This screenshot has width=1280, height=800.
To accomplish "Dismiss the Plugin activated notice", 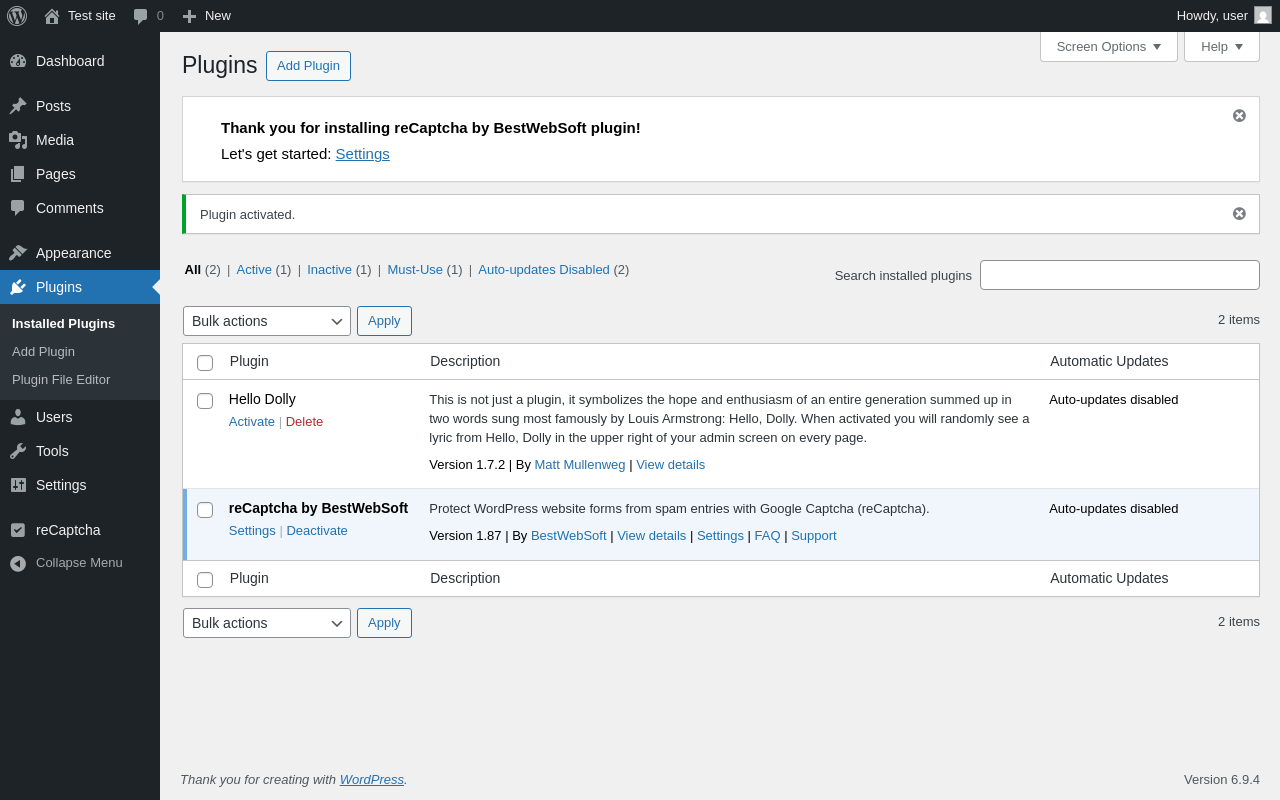I will pos(1239,214).
